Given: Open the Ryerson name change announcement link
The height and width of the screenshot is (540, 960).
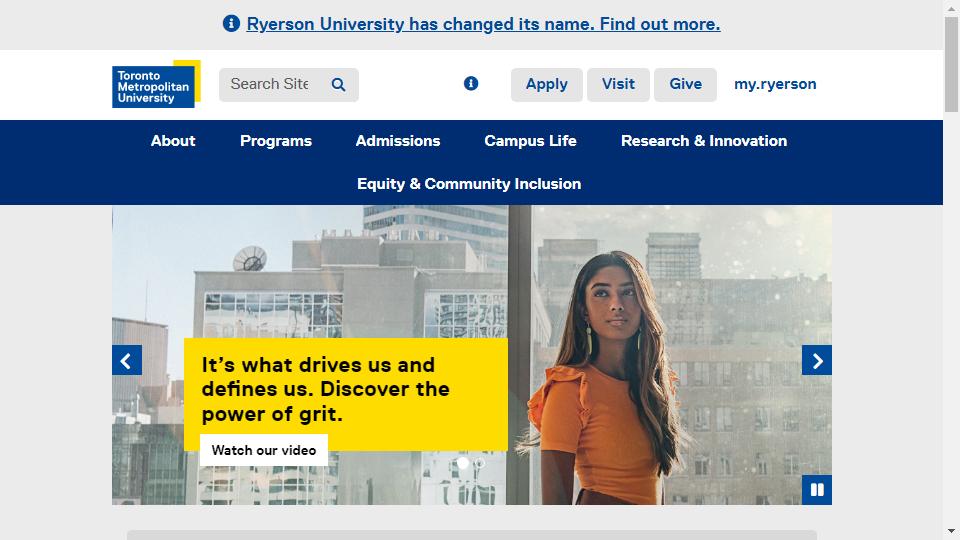Looking at the screenshot, I should (x=483, y=24).
